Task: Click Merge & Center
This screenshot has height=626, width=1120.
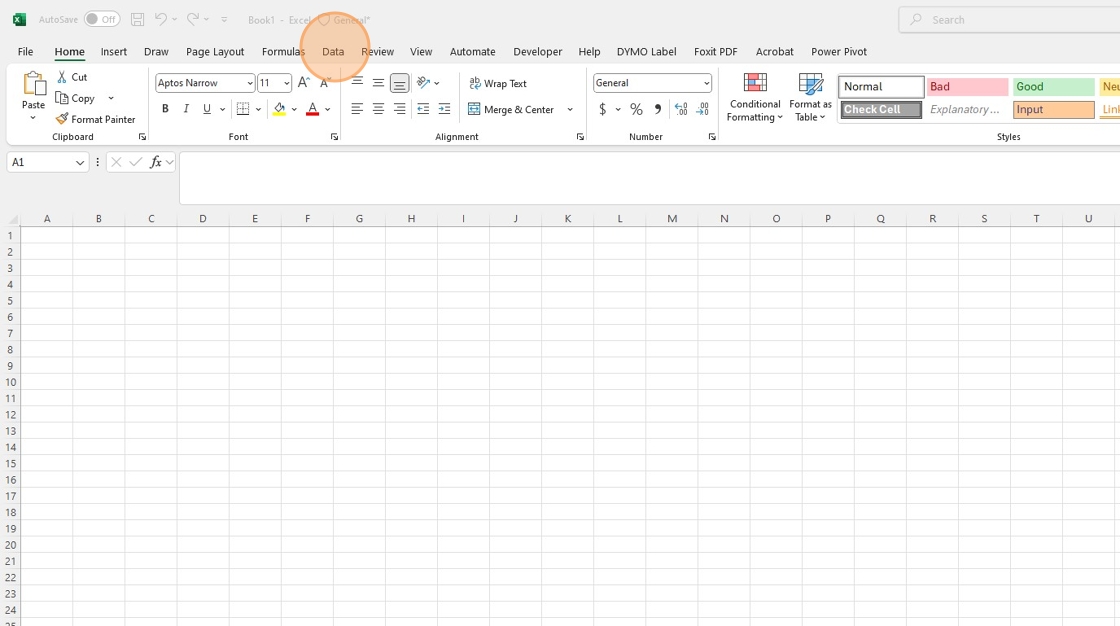Action: click(x=511, y=109)
